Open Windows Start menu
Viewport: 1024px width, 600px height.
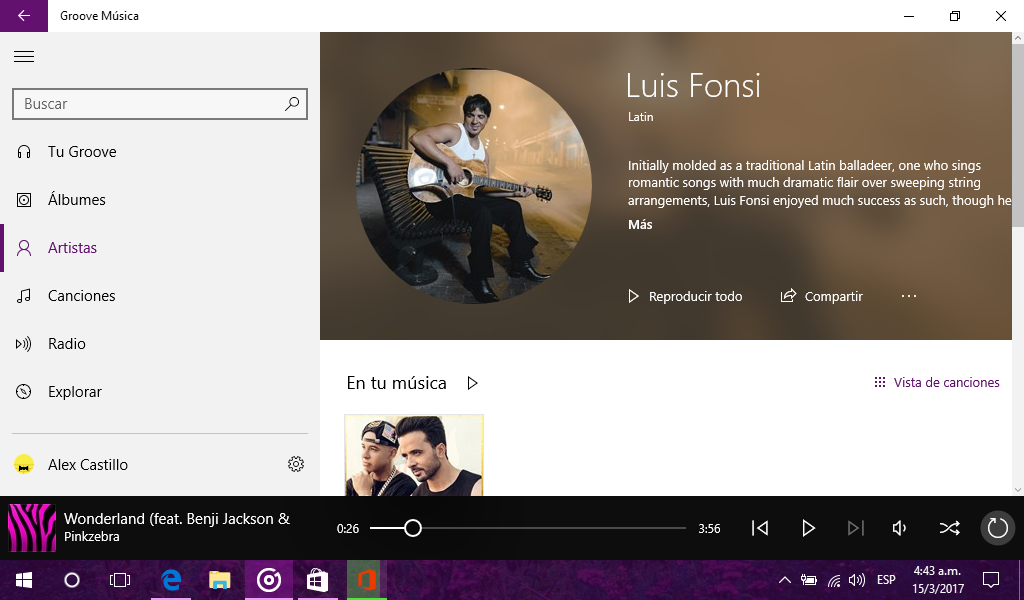tap(24, 580)
